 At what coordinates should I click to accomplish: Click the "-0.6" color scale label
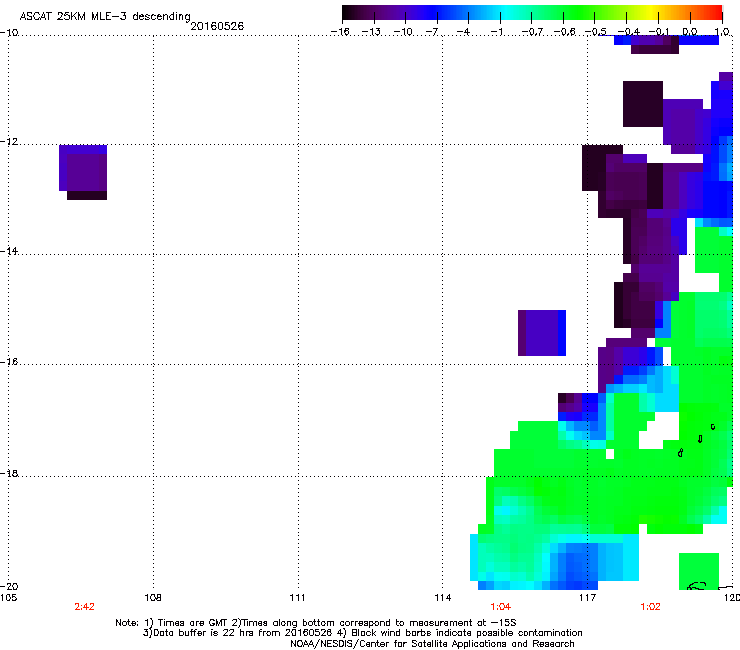[564, 32]
